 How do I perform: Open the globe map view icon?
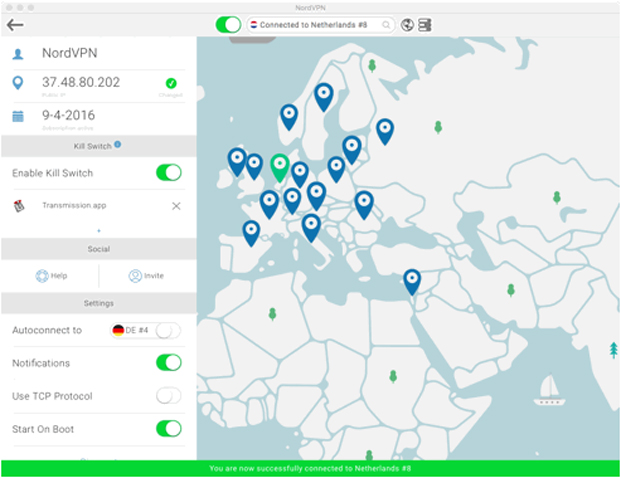(407, 25)
